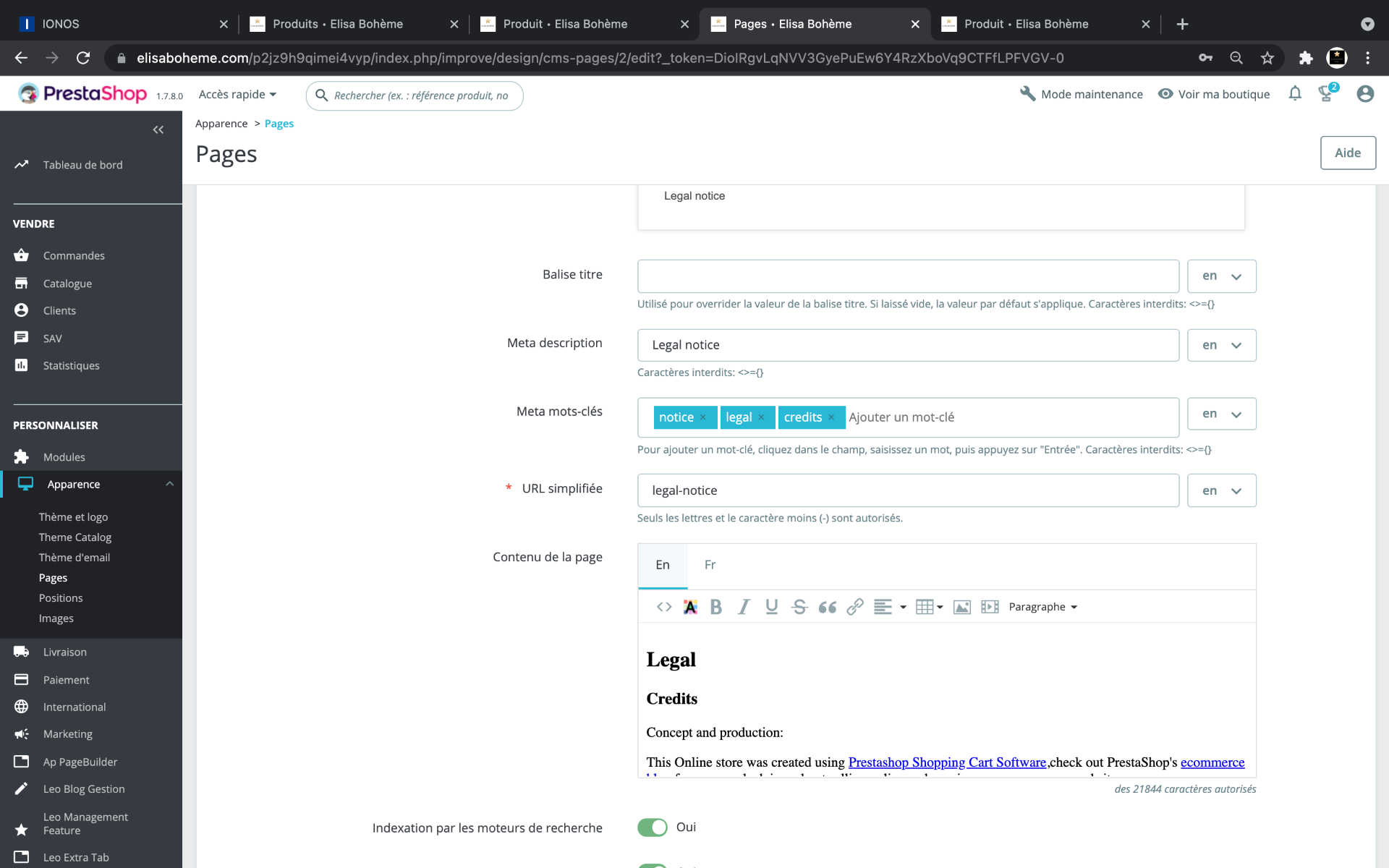Open browser extensions puzzle icon
Screen dimensions: 1389x868
click(x=1306, y=58)
